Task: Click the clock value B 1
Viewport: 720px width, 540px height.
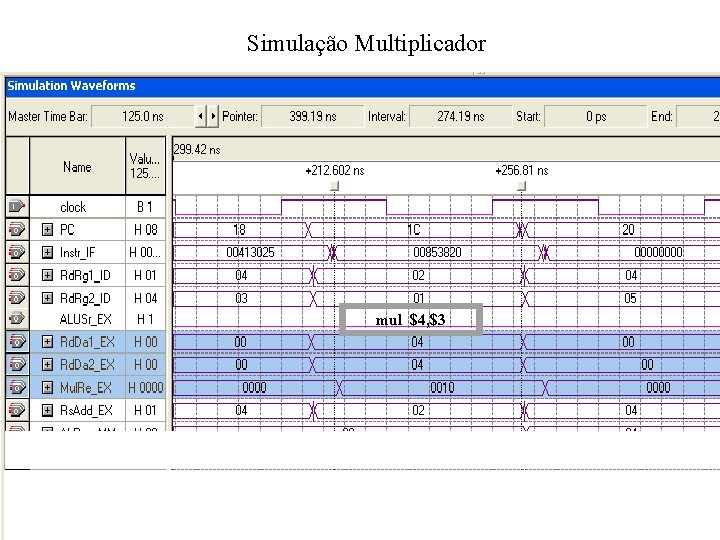Action: [145, 207]
